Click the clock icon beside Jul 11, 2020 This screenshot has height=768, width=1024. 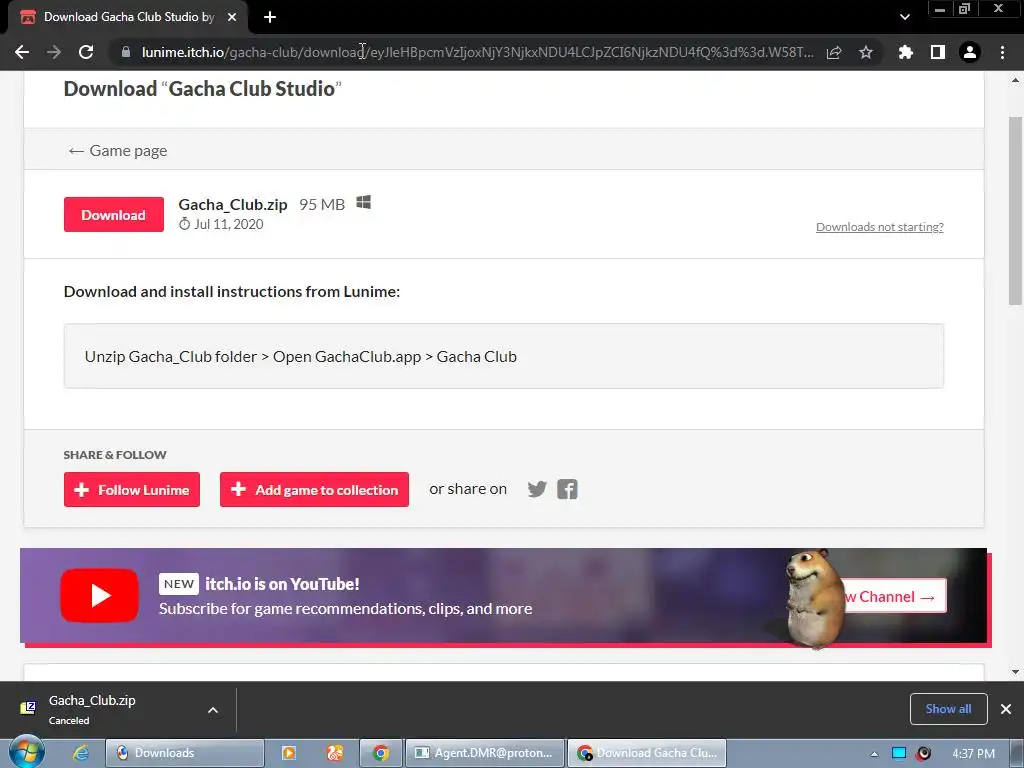184,224
